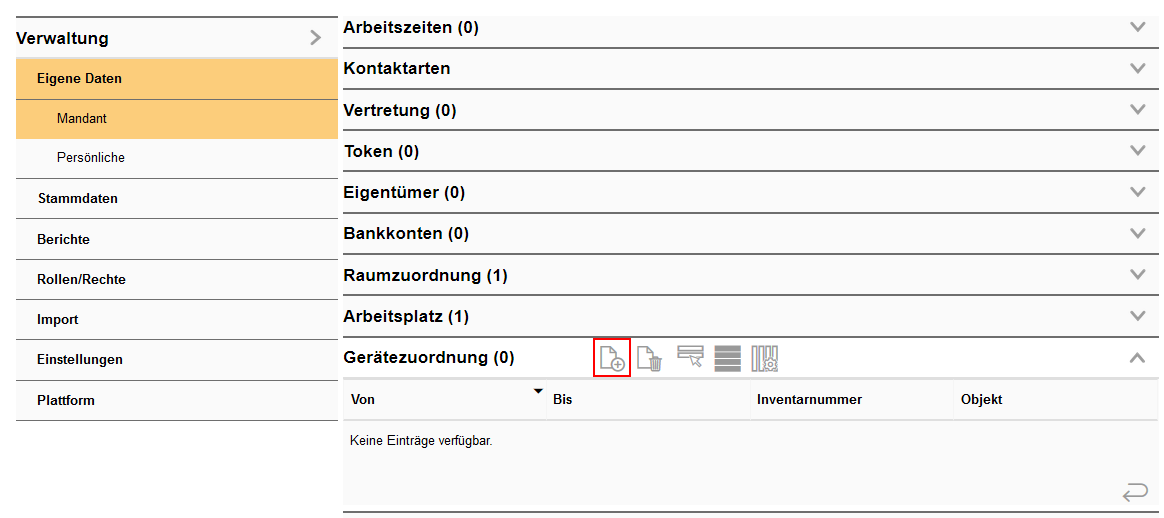
Task: Expand the Bankkonten section
Action: 1137,233
